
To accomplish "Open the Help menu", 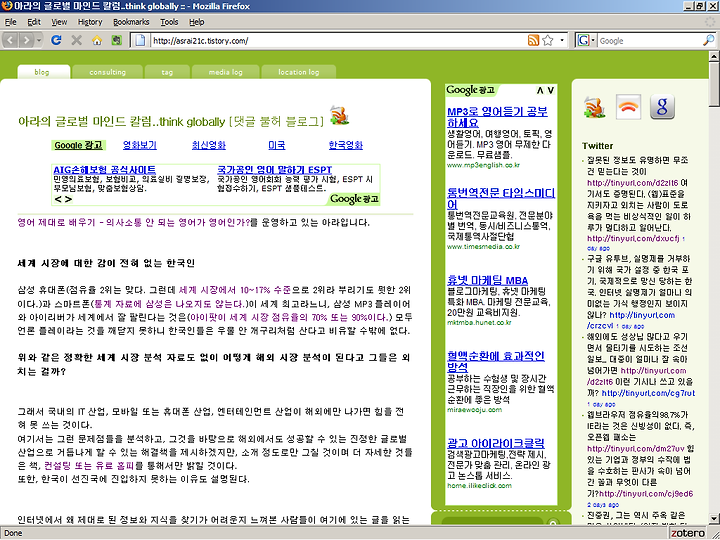I will click(x=197, y=22).
